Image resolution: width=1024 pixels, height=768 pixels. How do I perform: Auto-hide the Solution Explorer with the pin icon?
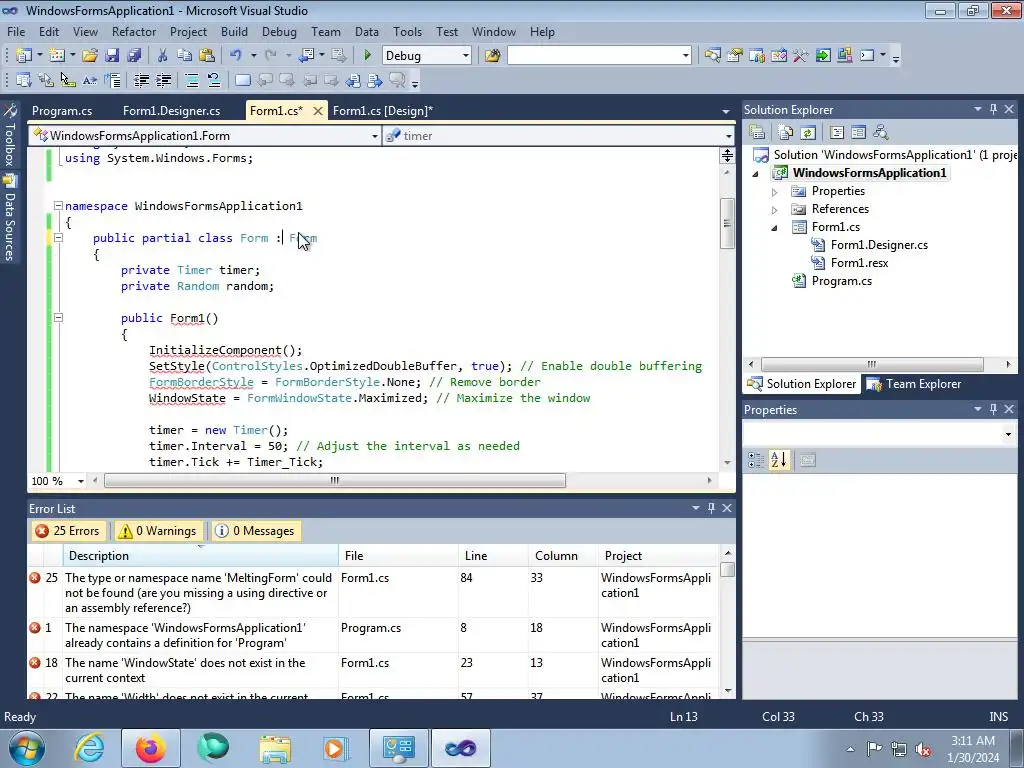993,109
